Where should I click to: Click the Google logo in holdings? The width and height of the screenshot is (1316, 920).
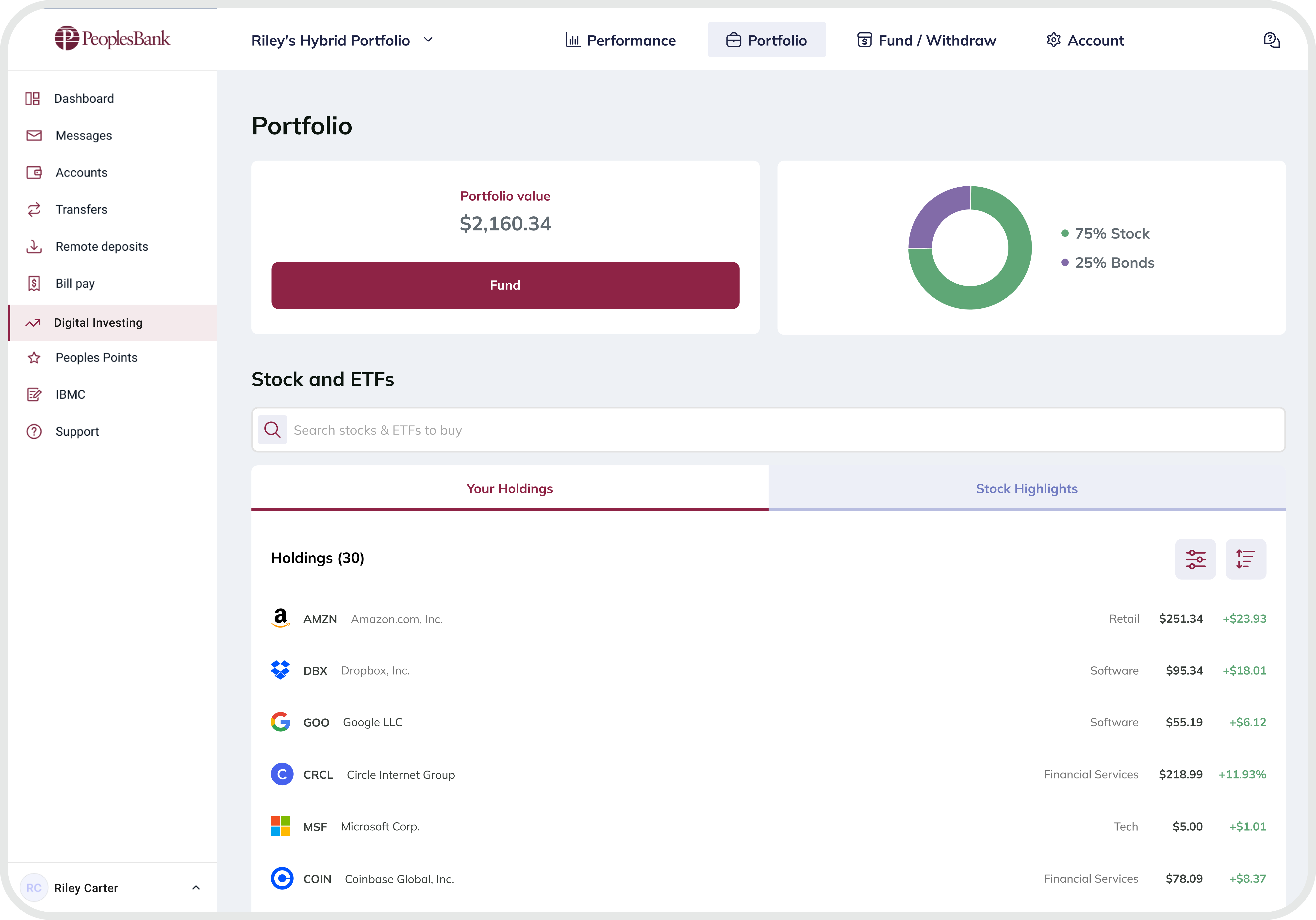(280, 722)
